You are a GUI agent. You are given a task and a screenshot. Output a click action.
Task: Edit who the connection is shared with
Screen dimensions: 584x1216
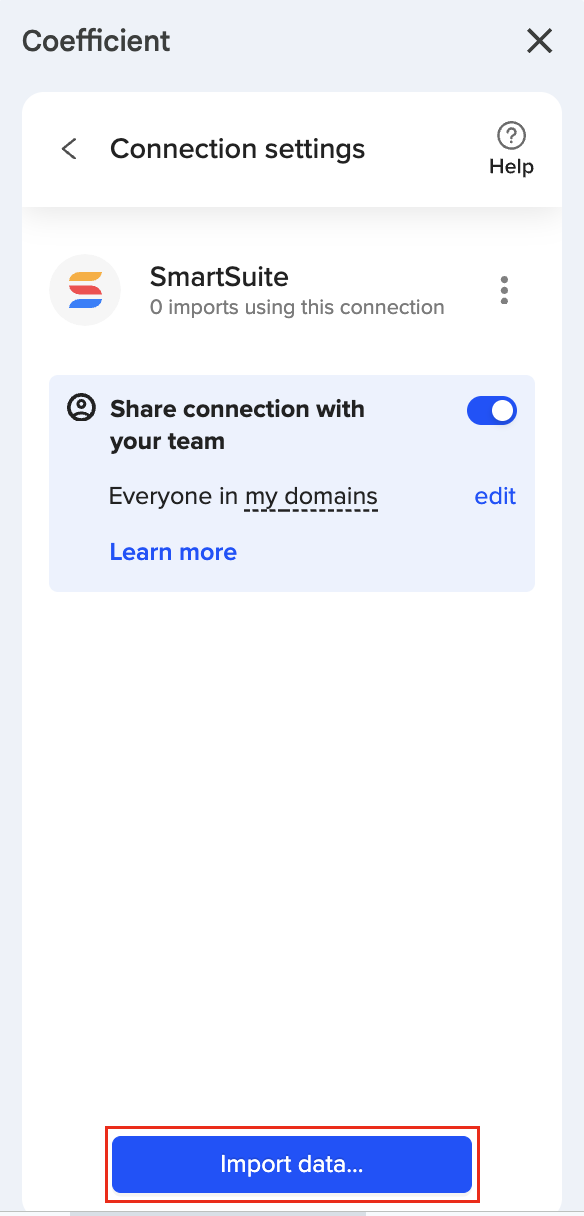coord(495,496)
